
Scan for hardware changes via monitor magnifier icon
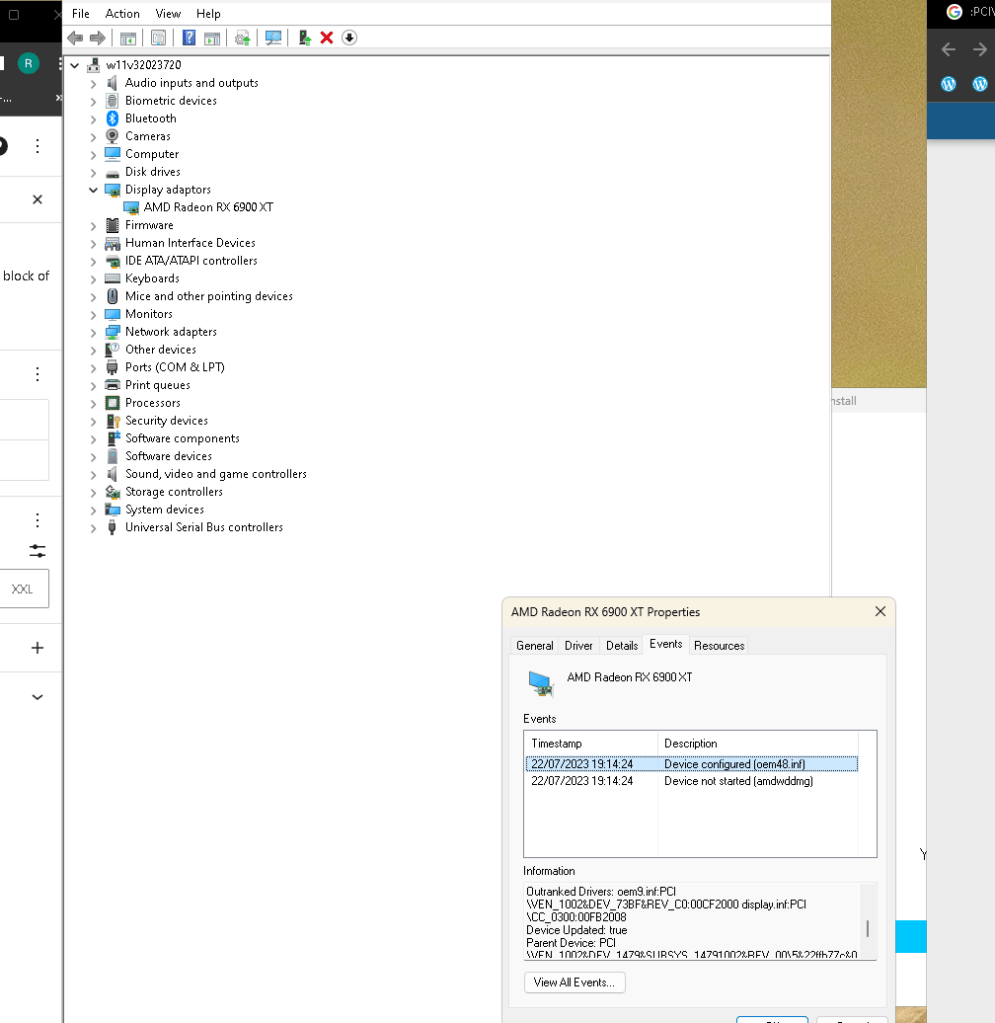click(273, 38)
